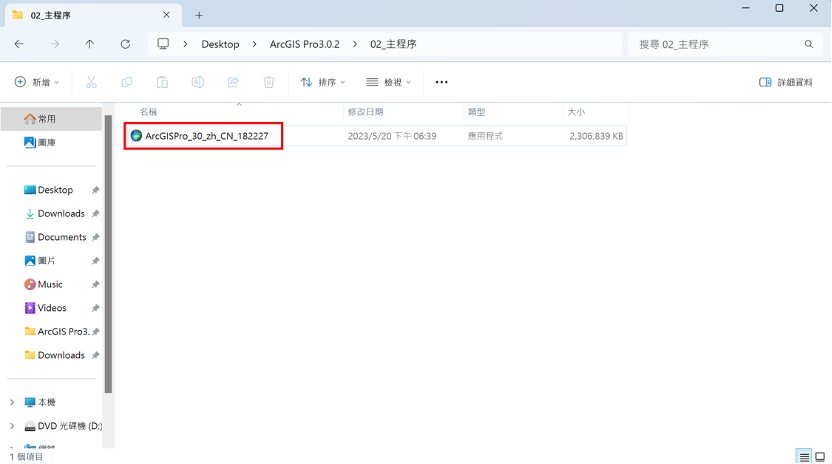This screenshot has width=832, height=464.
Task: Sort by the 修改日期 column header
Action: point(366,112)
